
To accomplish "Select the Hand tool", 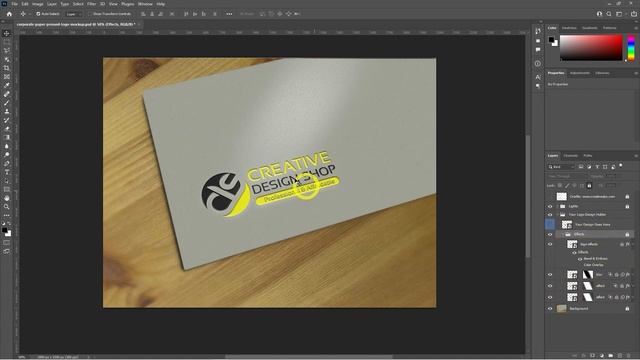I will [x=7, y=198].
